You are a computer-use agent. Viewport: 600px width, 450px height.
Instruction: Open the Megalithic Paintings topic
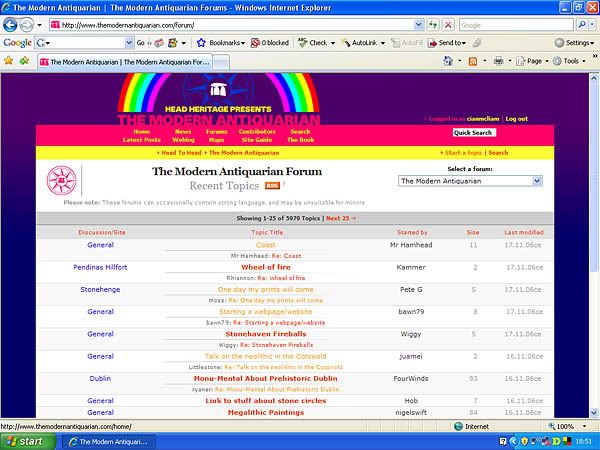266,412
